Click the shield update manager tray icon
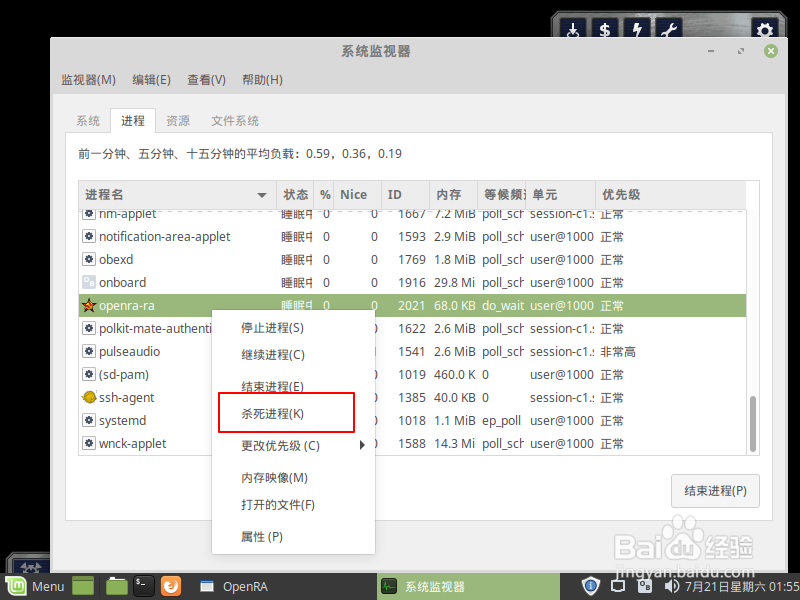Viewport: 800px width, 600px height. point(590,586)
